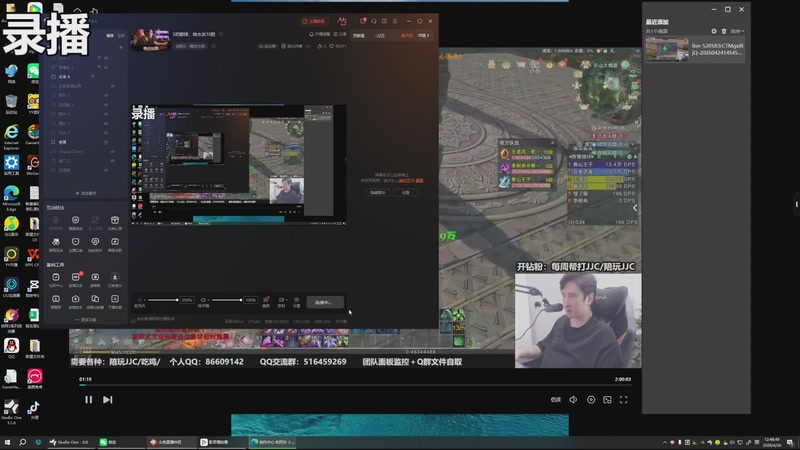Click the streamer cover thumbnail
The height and width of the screenshot is (450, 800).
(150, 40)
